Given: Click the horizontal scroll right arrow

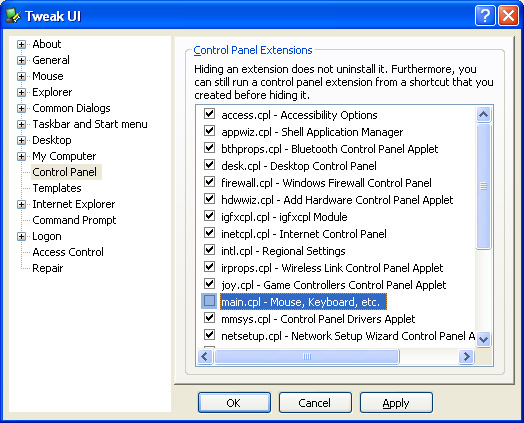Looking at the screenshot, I should [x=466, y=357].
